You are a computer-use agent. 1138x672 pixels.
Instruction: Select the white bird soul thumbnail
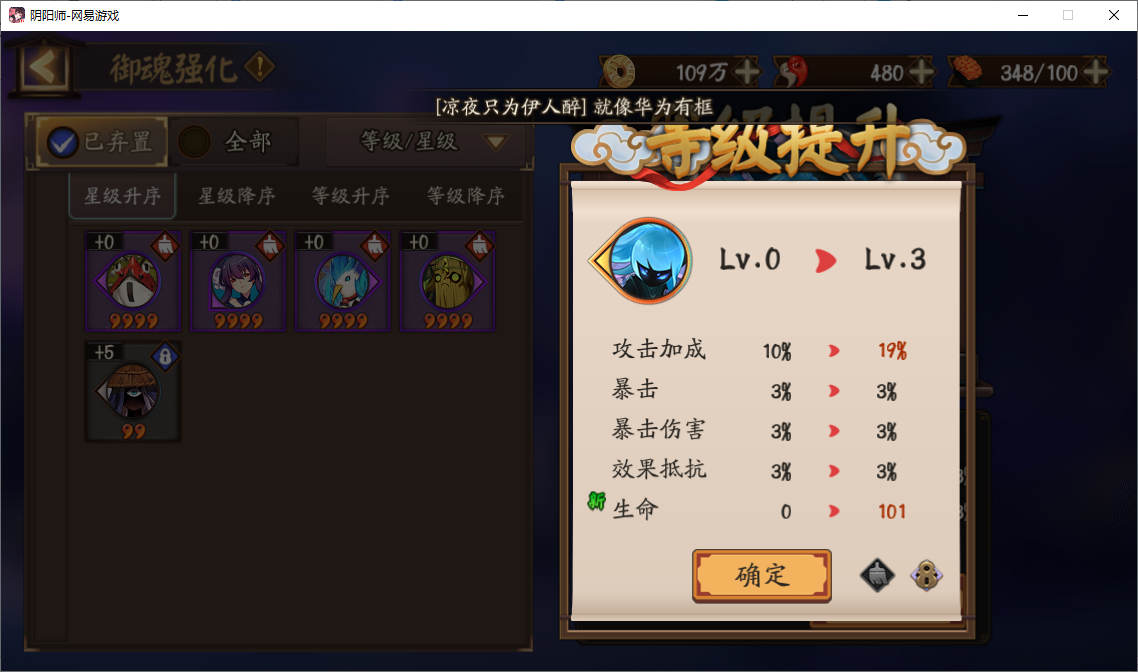tap(343, 282)
